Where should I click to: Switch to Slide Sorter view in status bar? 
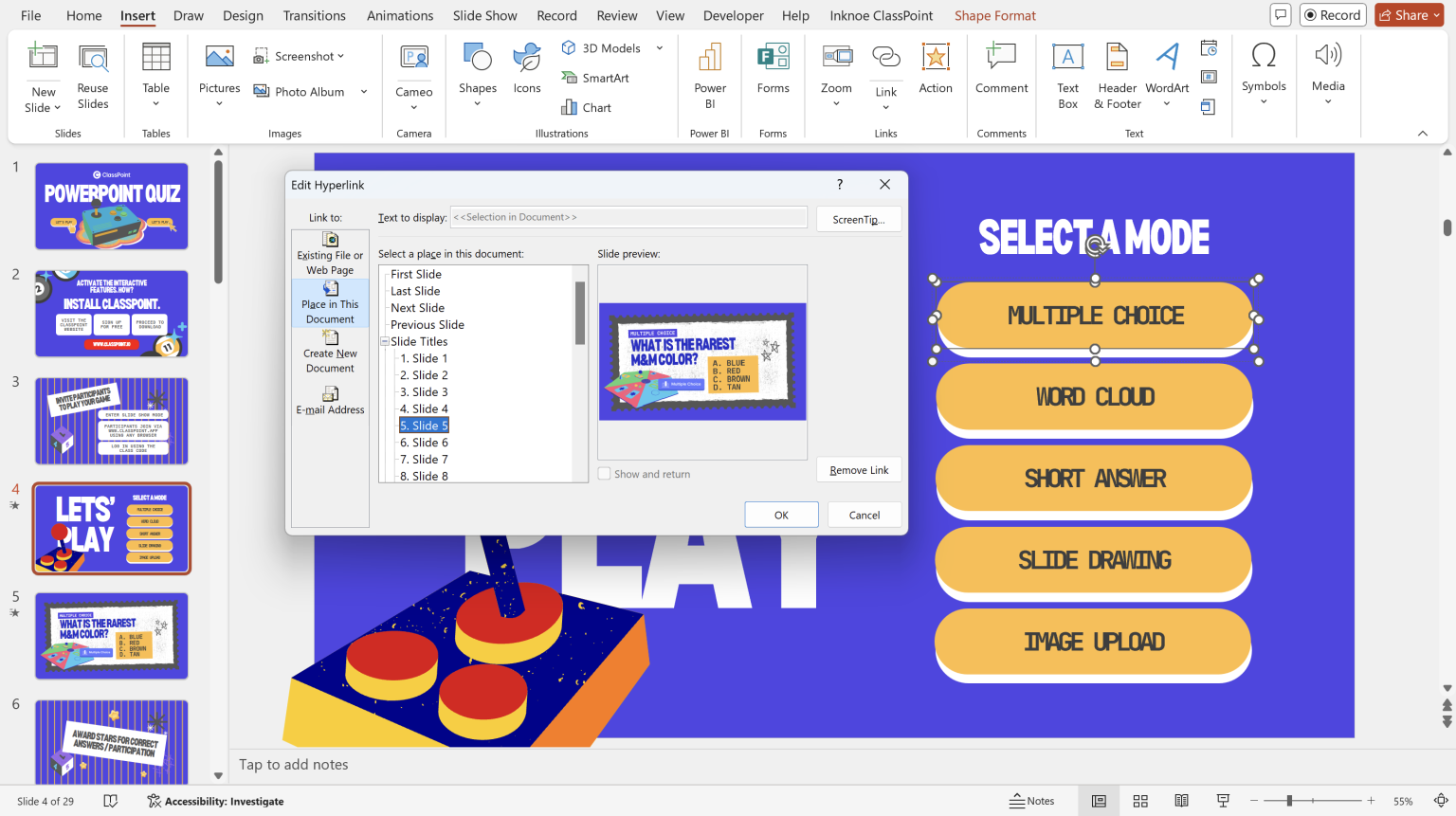click(x=1140, y=801)
